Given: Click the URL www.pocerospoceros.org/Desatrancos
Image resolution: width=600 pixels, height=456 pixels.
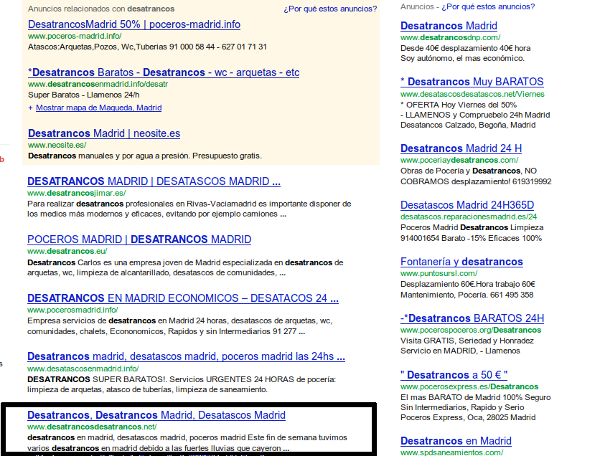Looking at the screenshot, I should [x=471, y=330].
